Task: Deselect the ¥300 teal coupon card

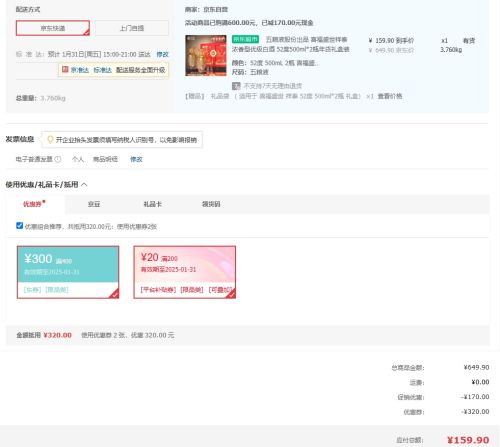Action: (68, 272)
